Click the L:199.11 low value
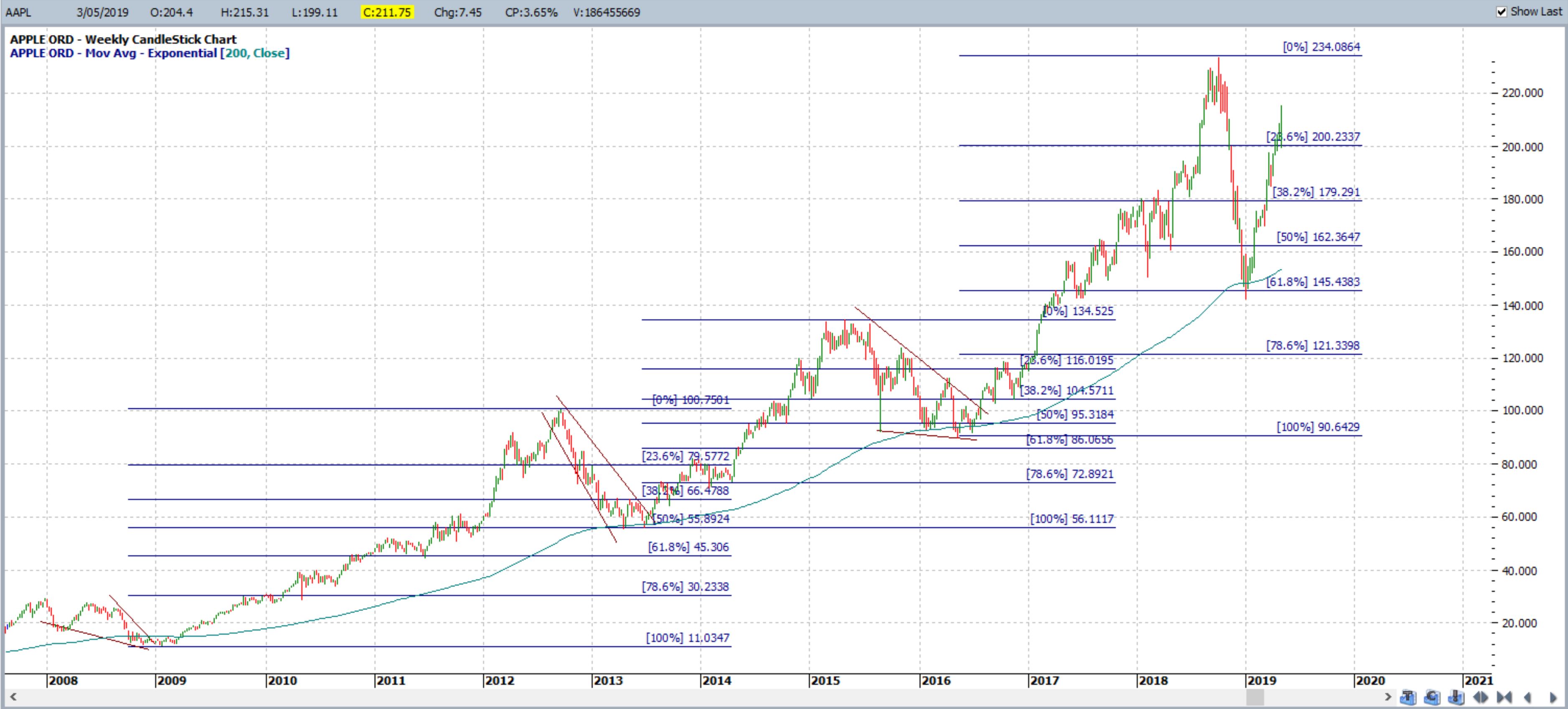Image resolution: width=1568 pixels, height=709 pixels. pos(314,12)
